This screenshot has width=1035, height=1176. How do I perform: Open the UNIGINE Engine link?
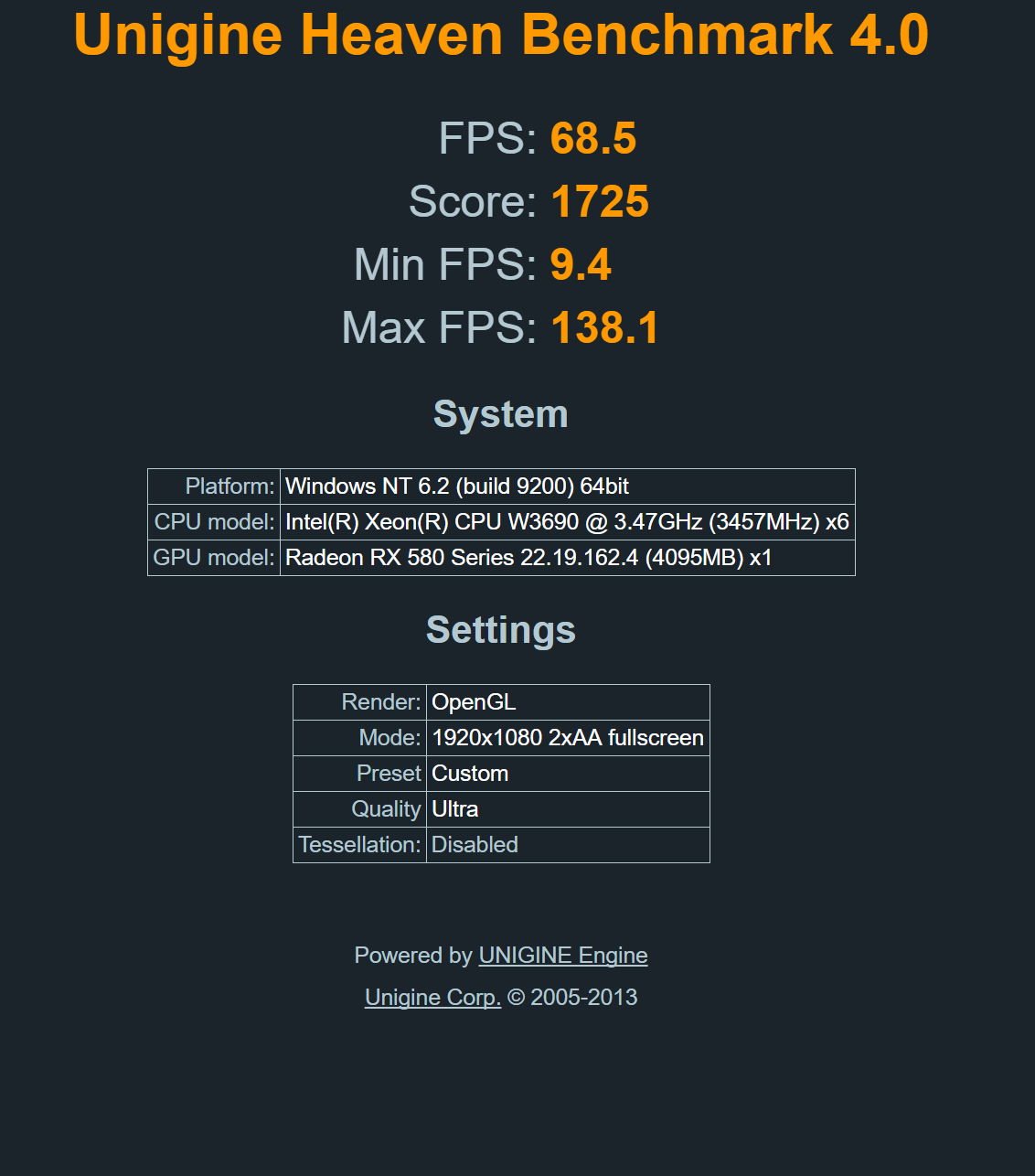coord(563,956)
